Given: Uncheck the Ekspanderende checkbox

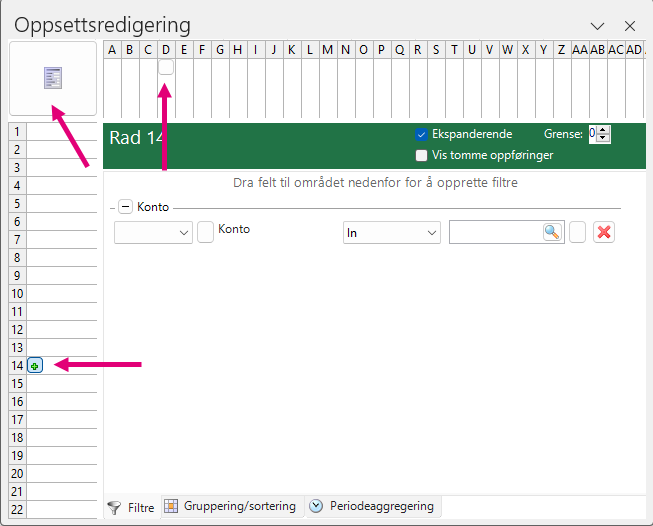Looking at the screenshot, I should pyautogui.click(x=421, y=135).
